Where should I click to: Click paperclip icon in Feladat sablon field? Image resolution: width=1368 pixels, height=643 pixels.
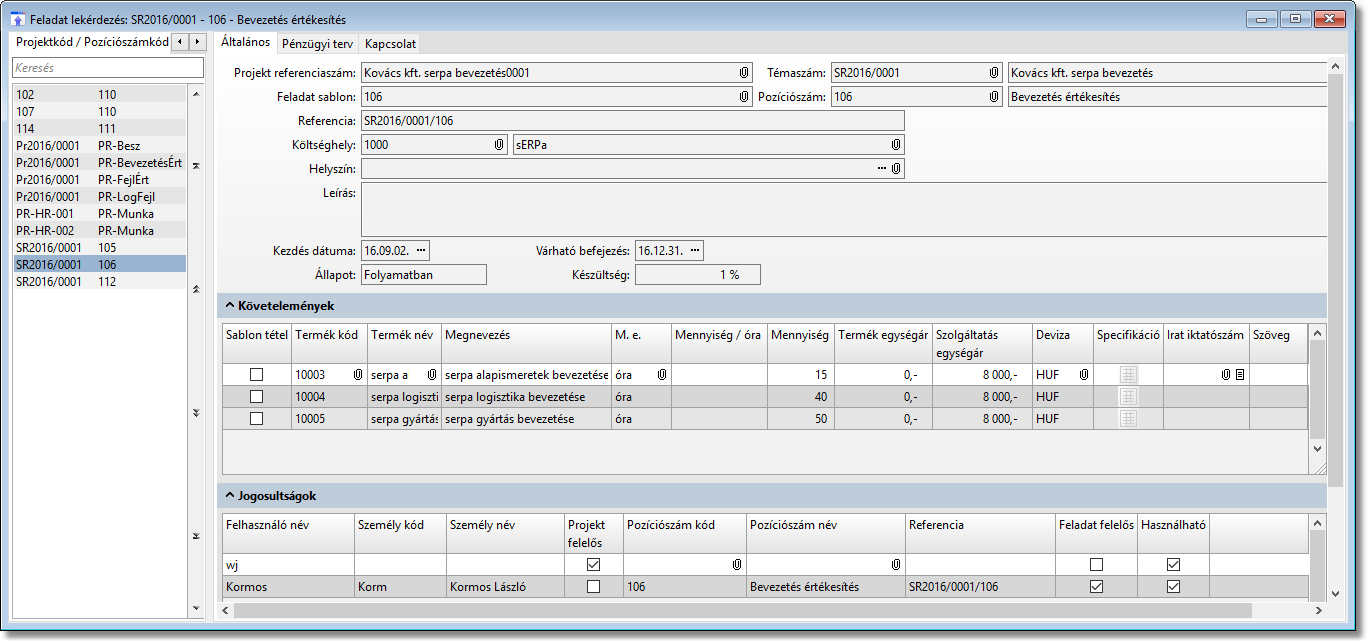(744, 97)
